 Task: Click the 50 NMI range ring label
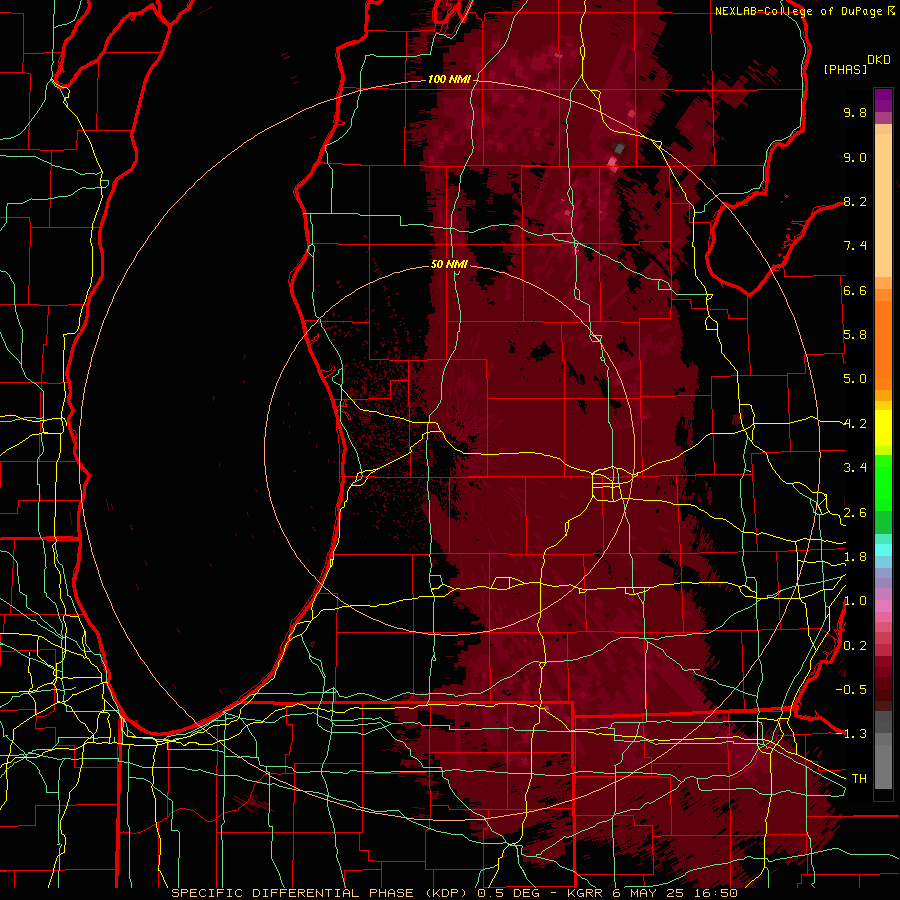point(449,264)
